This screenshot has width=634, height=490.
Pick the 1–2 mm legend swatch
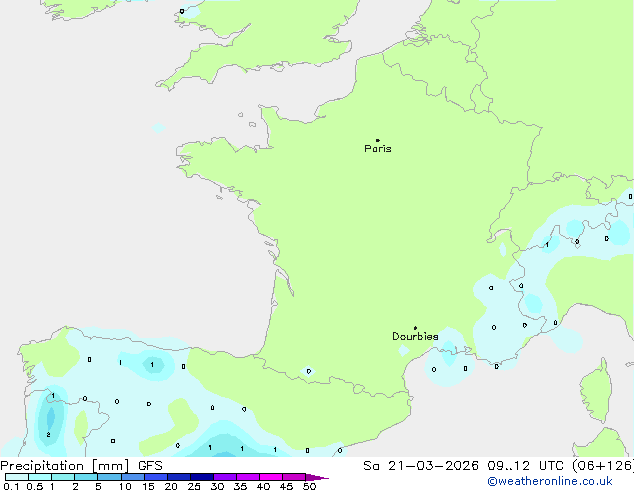63,477
